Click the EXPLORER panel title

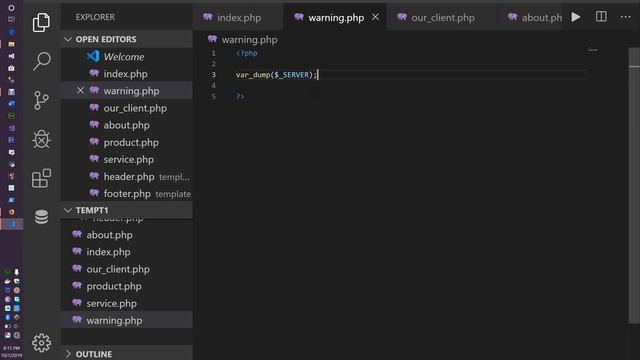(95, 17)
